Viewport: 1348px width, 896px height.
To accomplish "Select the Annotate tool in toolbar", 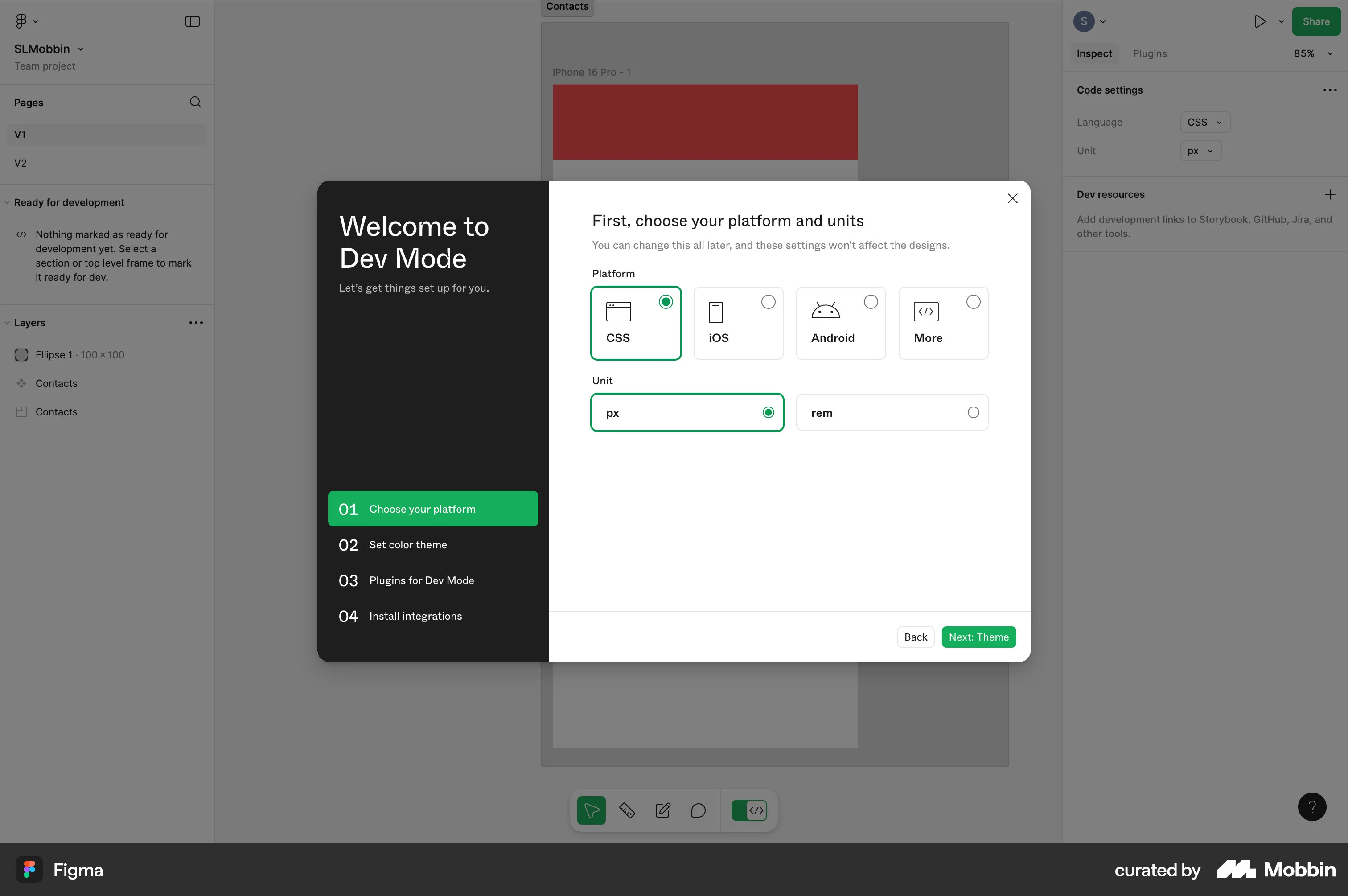I will 663,810.
